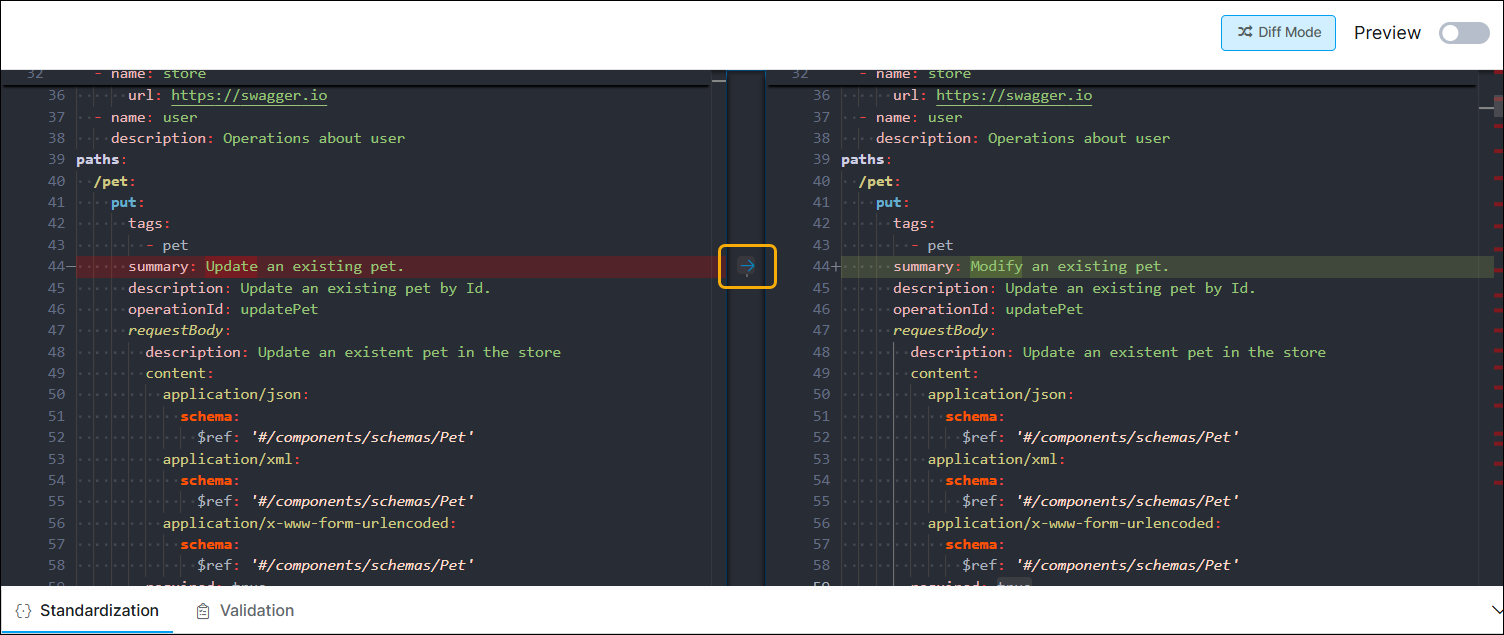Select the red deleted 'Update an existing pet.' line

tap(300, 266)
